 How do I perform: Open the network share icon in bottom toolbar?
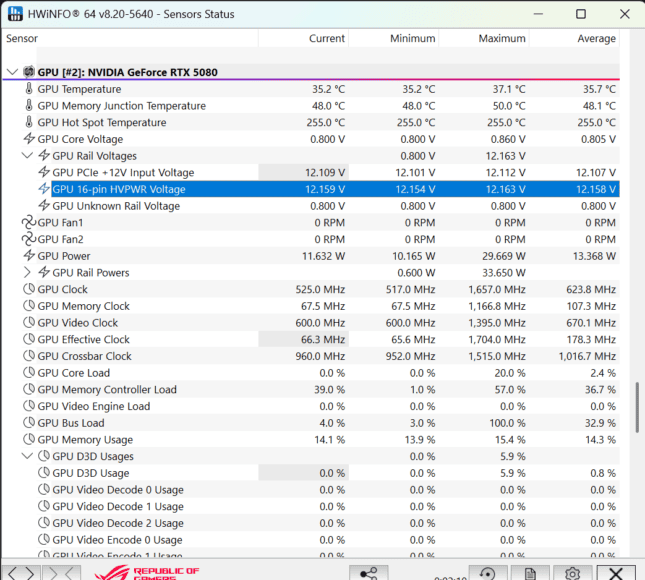point(369,573)
